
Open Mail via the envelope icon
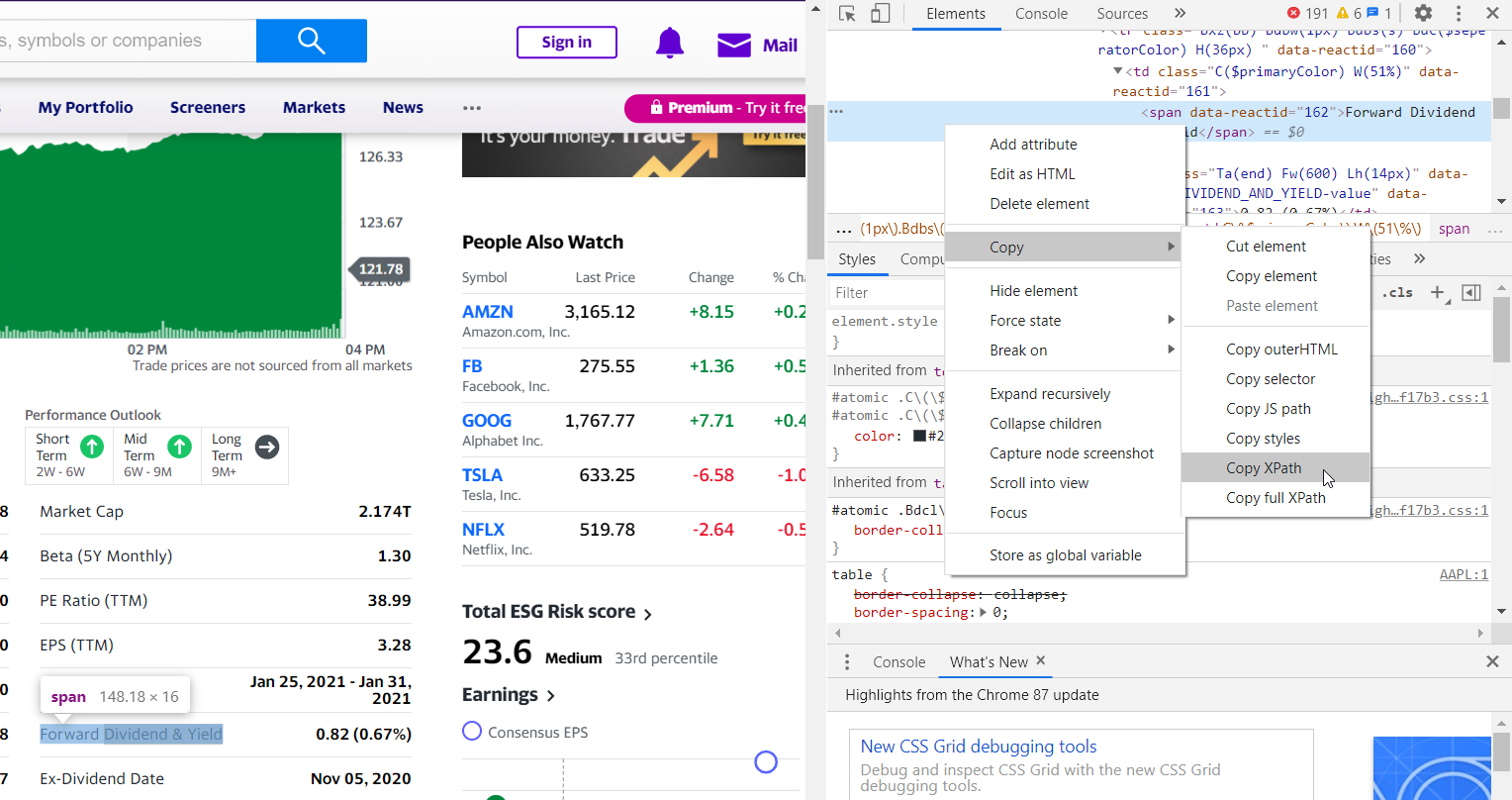point(734,45)
